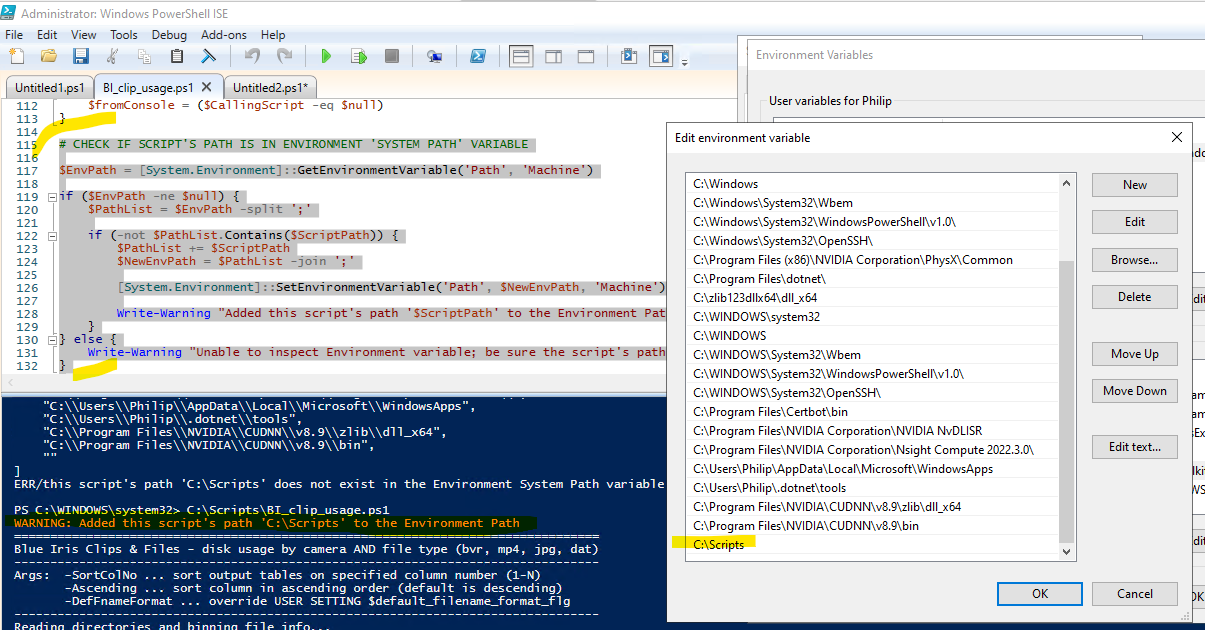This screenshot has width=1205, height=630.
Task: Click the editor horizontal scrollbar left arrow
Action: [x=10, y=383]
